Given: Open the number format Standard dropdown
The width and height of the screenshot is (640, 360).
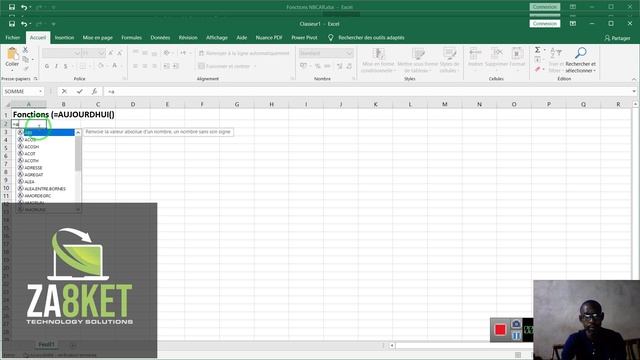Looking at the screenshot, I should [x=349, y=53].
